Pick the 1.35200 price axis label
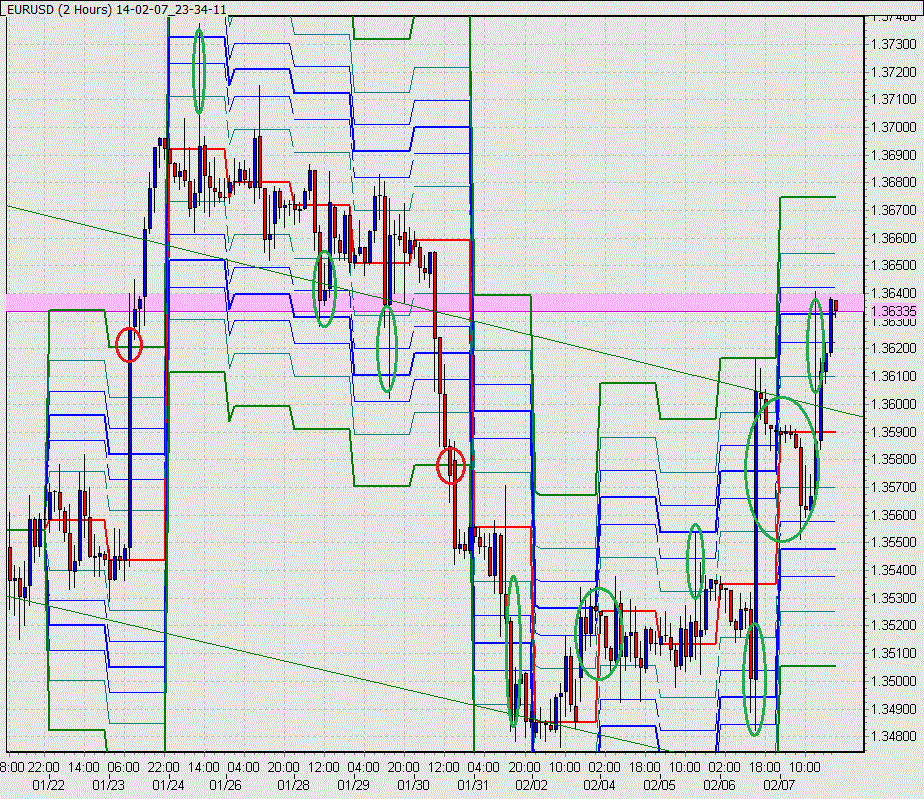This screenshot has height=799, width=924. coord(893,625)
